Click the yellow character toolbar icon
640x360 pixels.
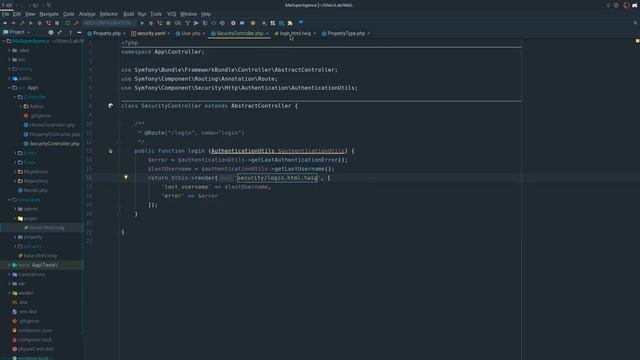coord(290,23)
